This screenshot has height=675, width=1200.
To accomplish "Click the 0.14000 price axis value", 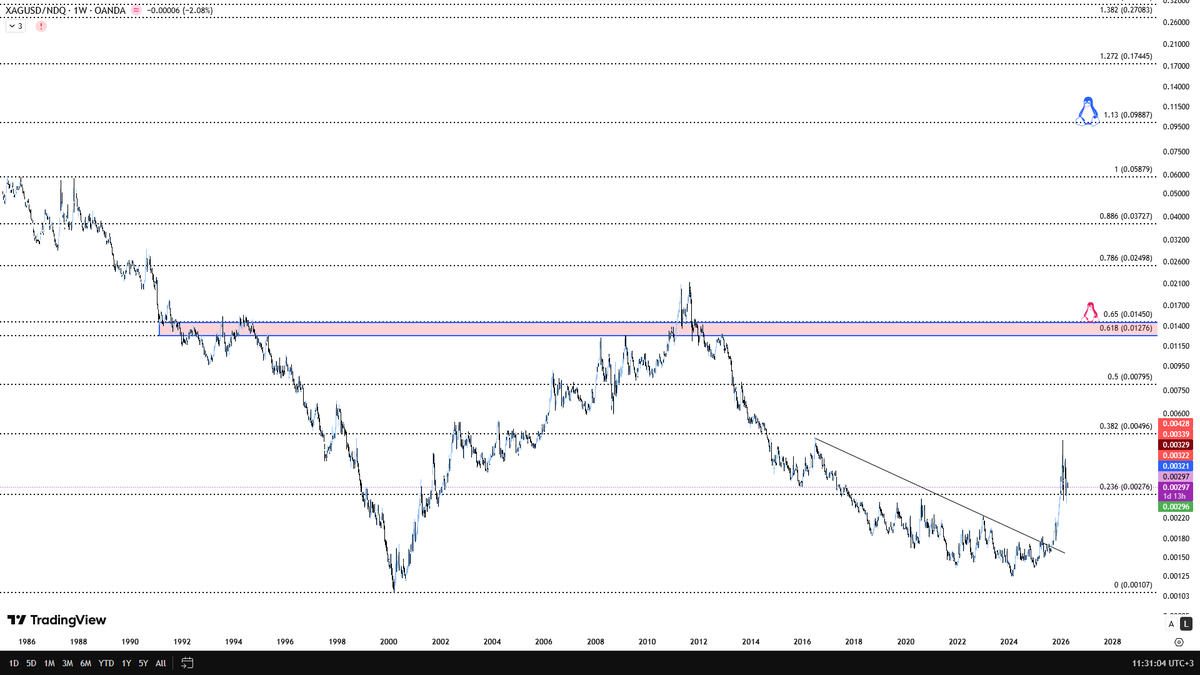I will [x=1177, y=87].
